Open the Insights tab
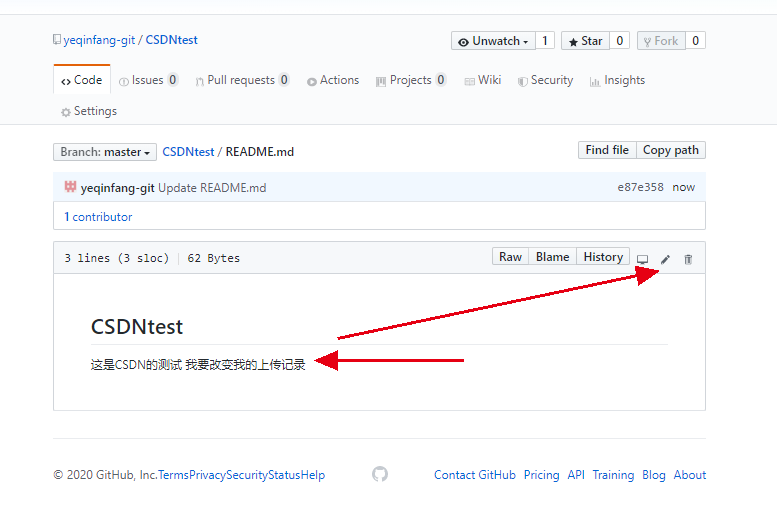This screenshot has height=528, width=777. coord(617,80)
